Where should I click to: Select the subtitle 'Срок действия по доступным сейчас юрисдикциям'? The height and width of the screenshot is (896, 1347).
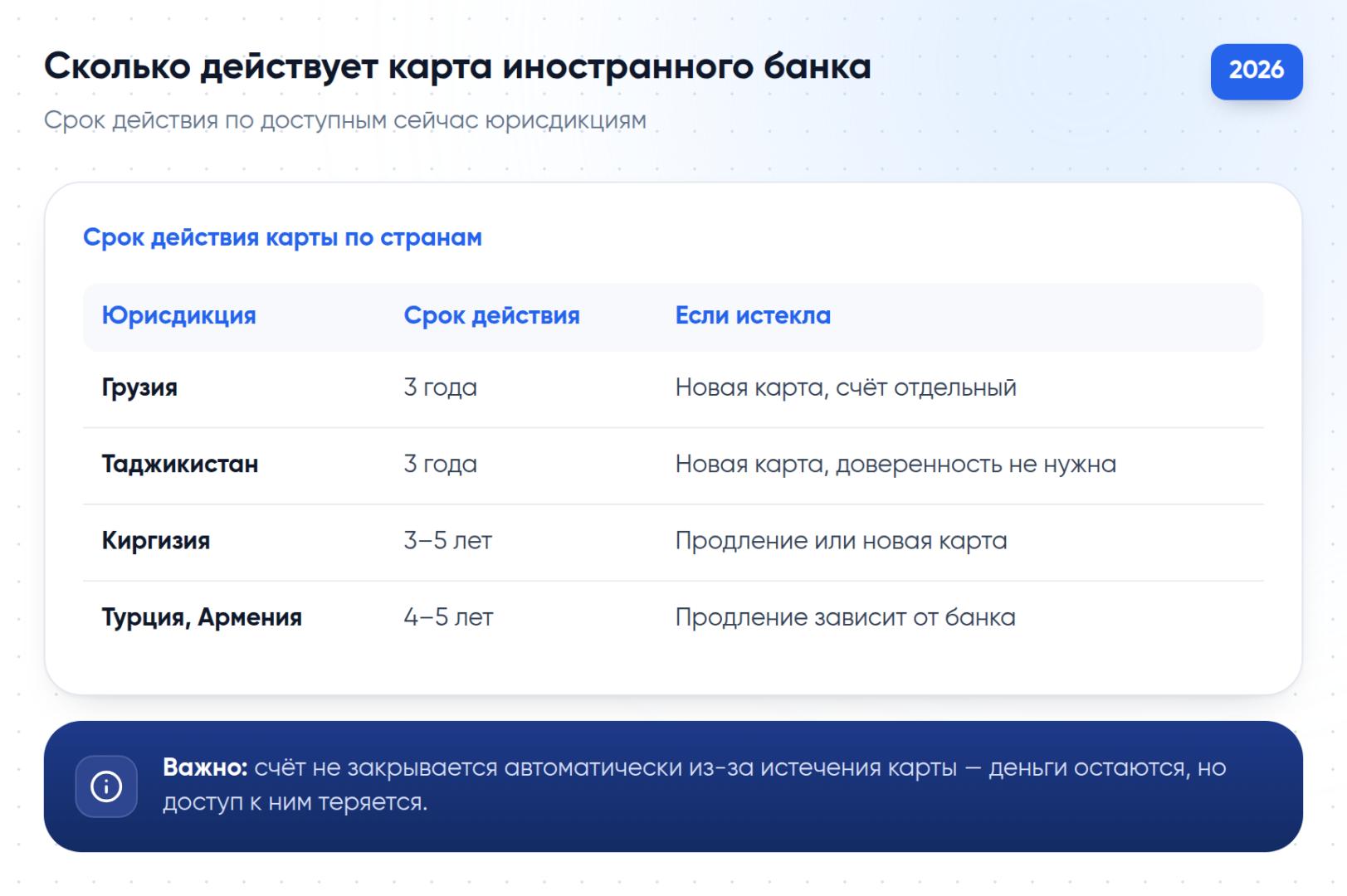click(345, 120)
